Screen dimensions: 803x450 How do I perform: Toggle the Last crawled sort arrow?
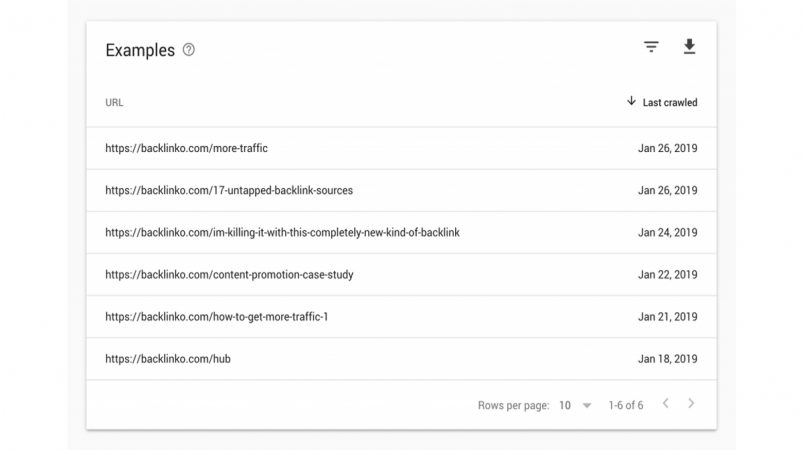(x=631, y=101)
